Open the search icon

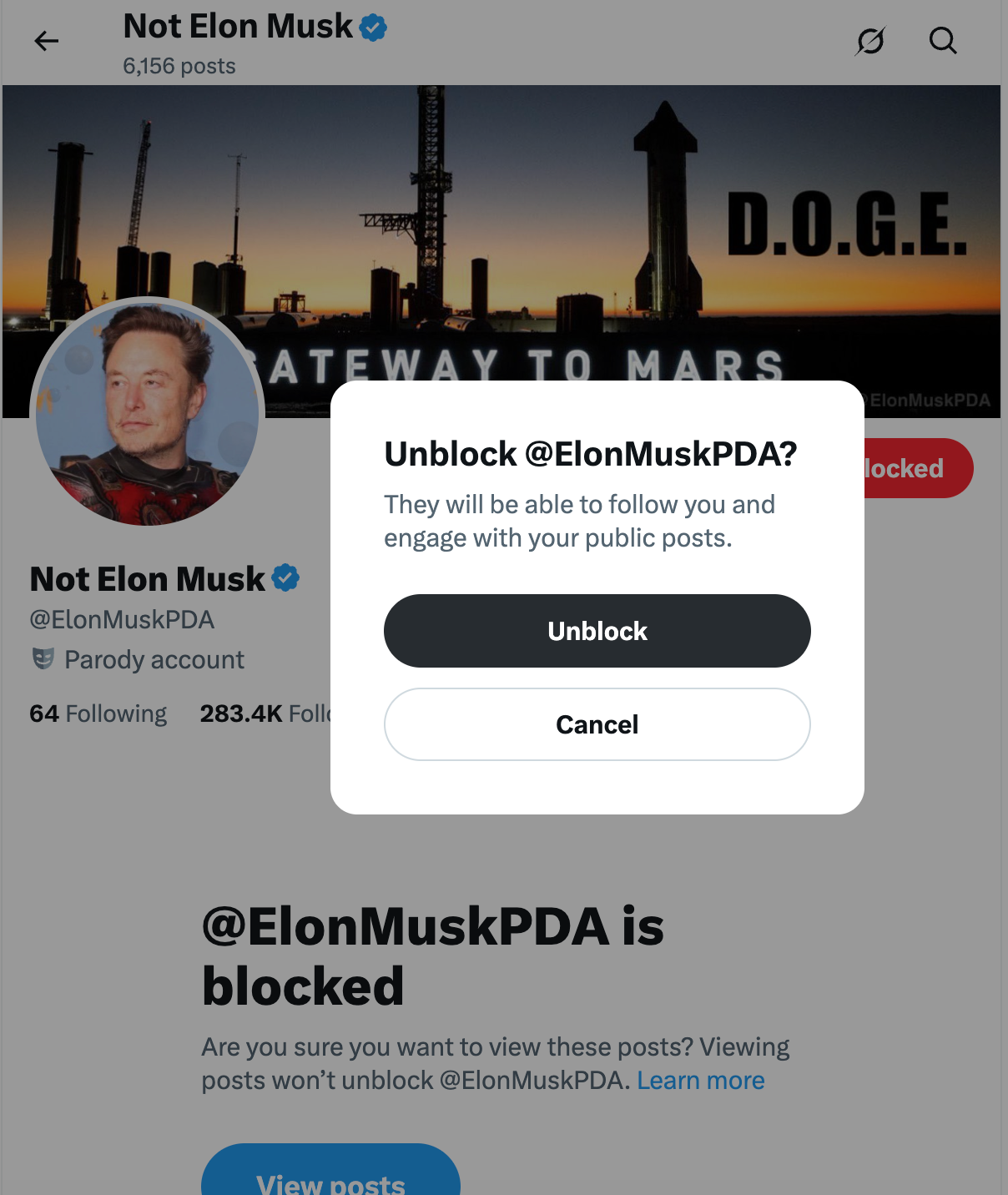pos(943,41)
